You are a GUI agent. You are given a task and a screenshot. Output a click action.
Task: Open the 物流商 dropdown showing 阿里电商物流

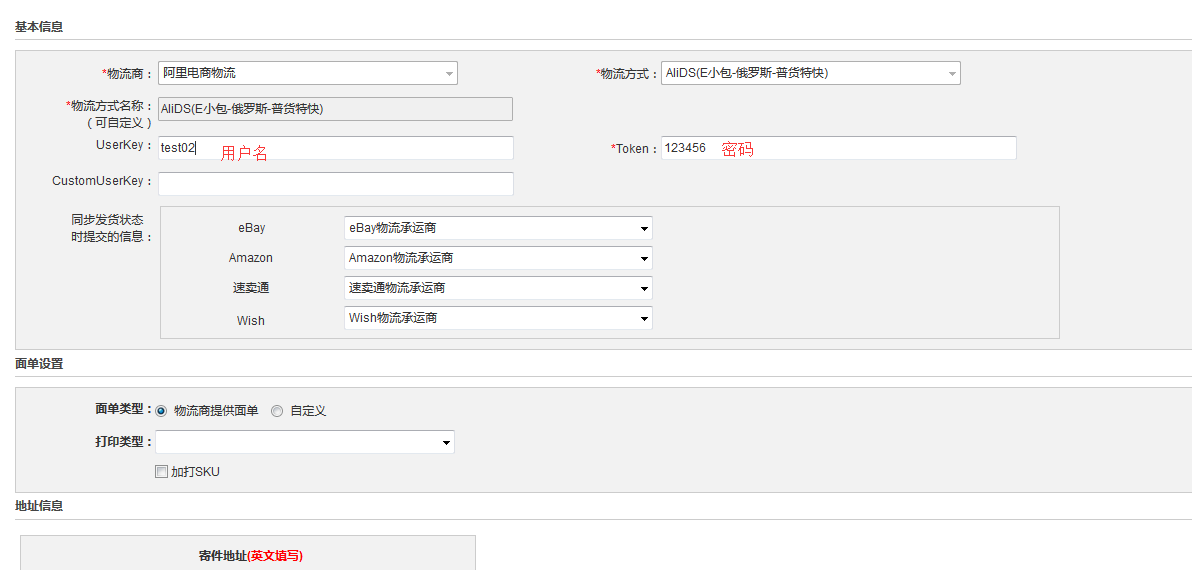[x=308, y=73]
